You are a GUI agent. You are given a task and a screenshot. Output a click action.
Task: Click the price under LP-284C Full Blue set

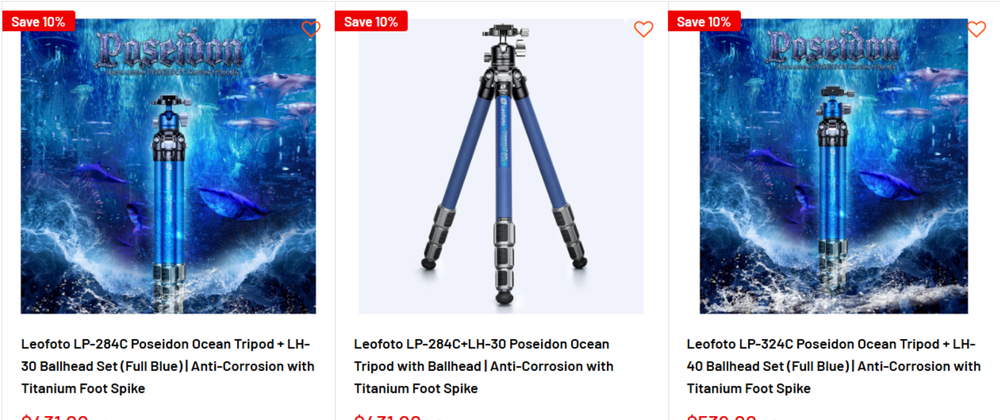(55, 416)
